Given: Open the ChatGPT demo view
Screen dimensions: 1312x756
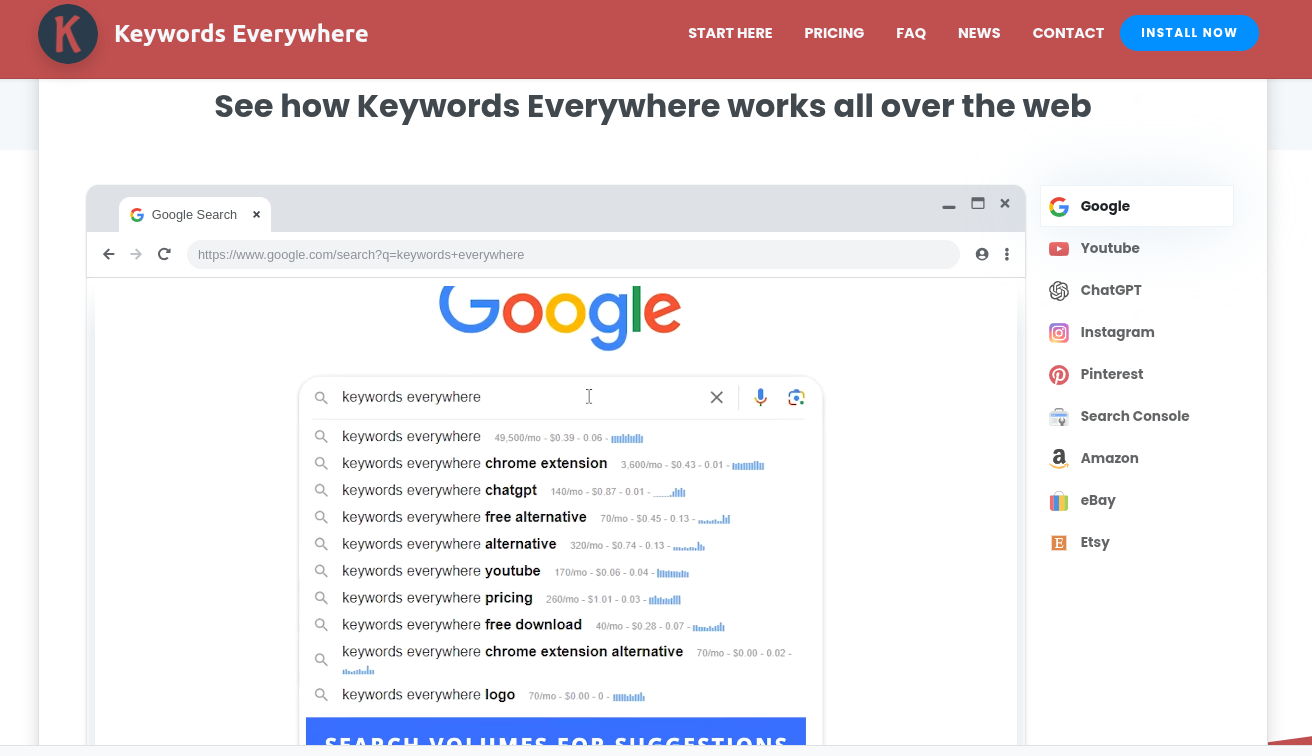Looking at the screenshot, I should click(x=1110, y=290).
